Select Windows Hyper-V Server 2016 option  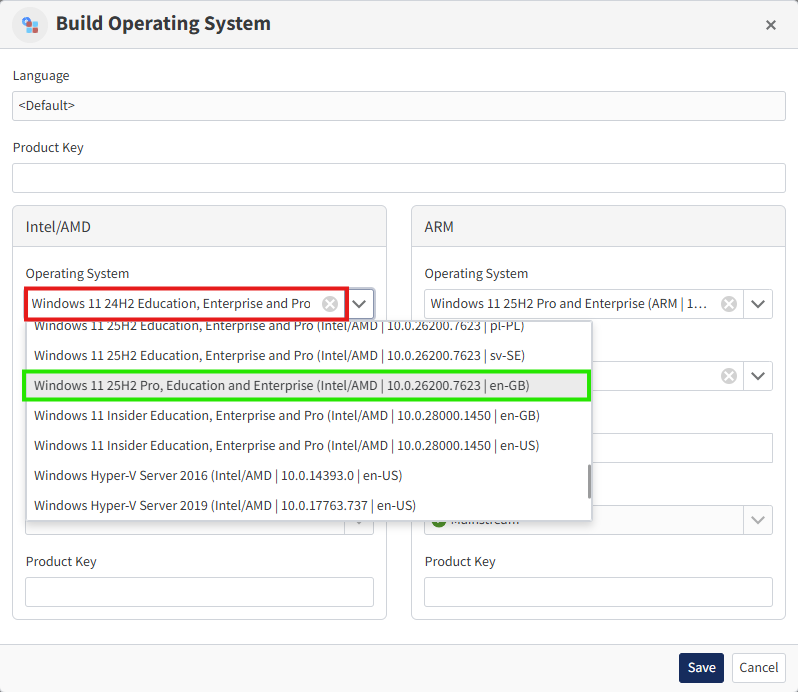tap(218, 475)
